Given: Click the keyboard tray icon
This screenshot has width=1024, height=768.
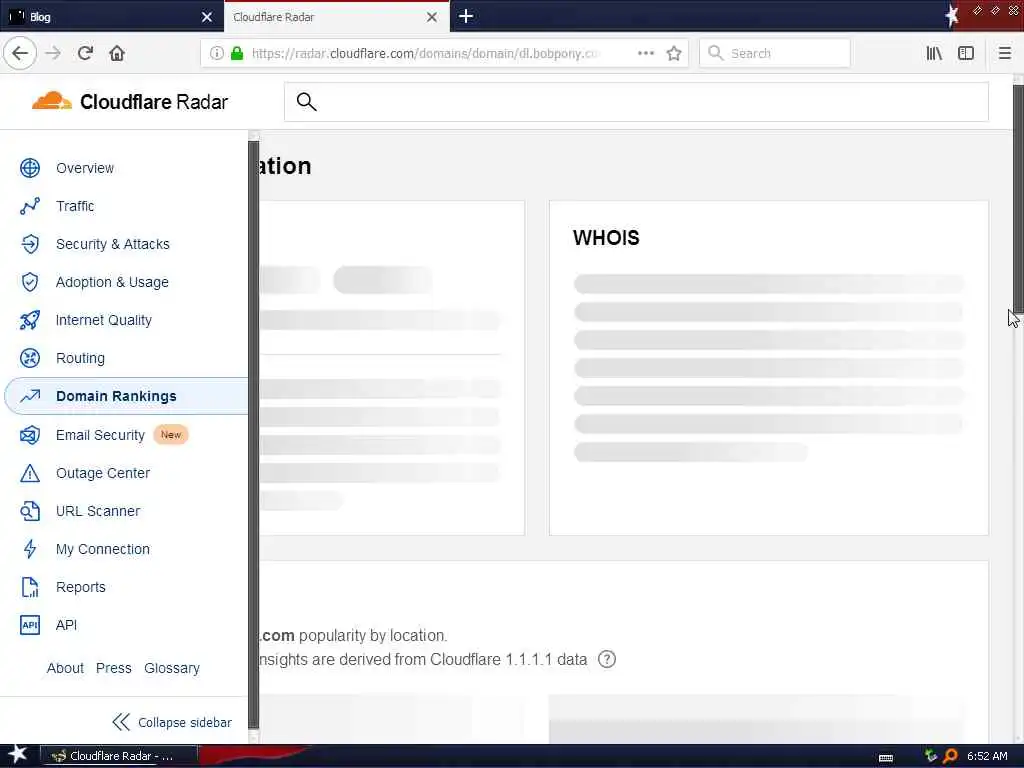Looking at the screenshot, I should (886, 758).
